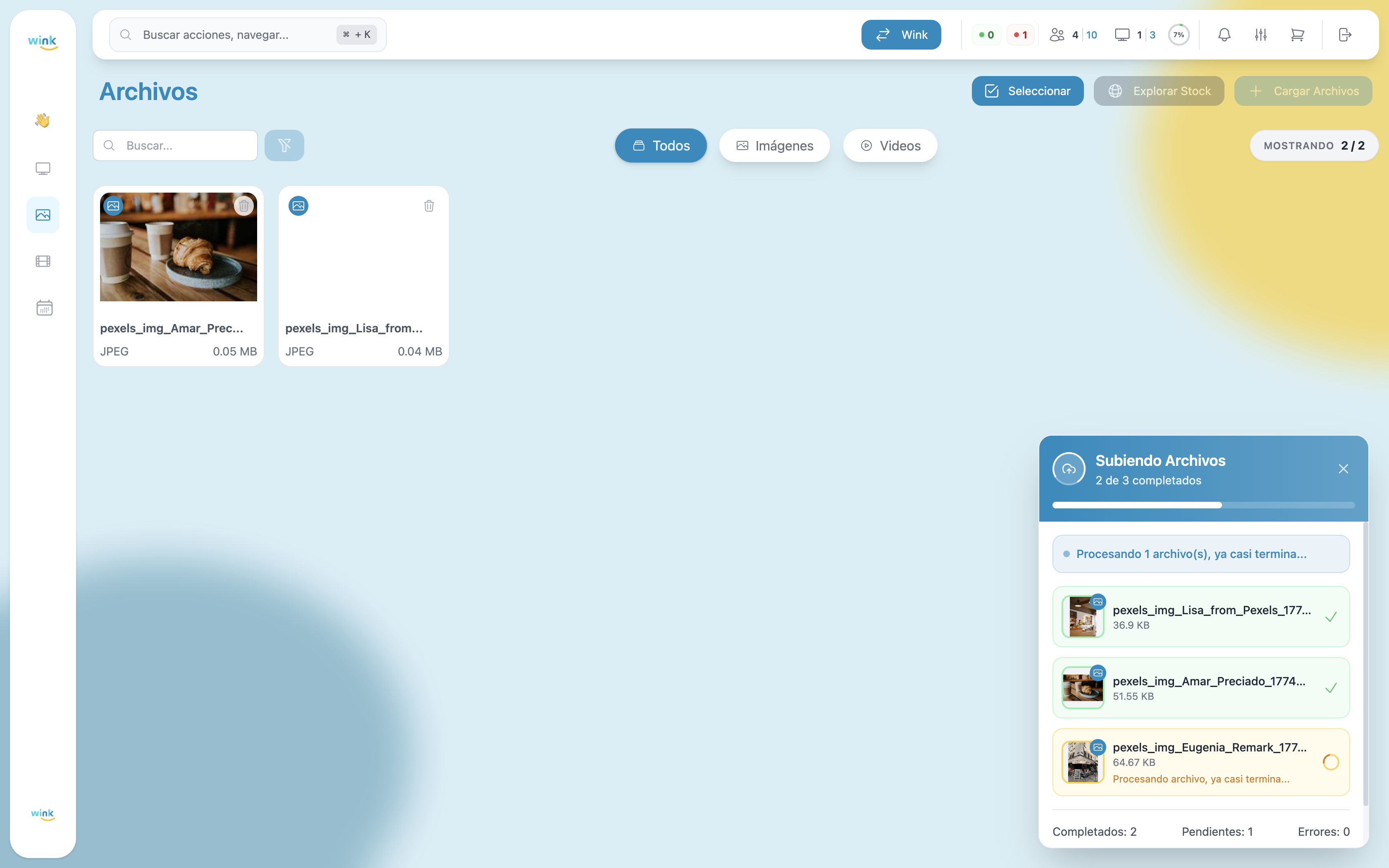Click the '2 de 3 completados' status text

pos(1148,480)
